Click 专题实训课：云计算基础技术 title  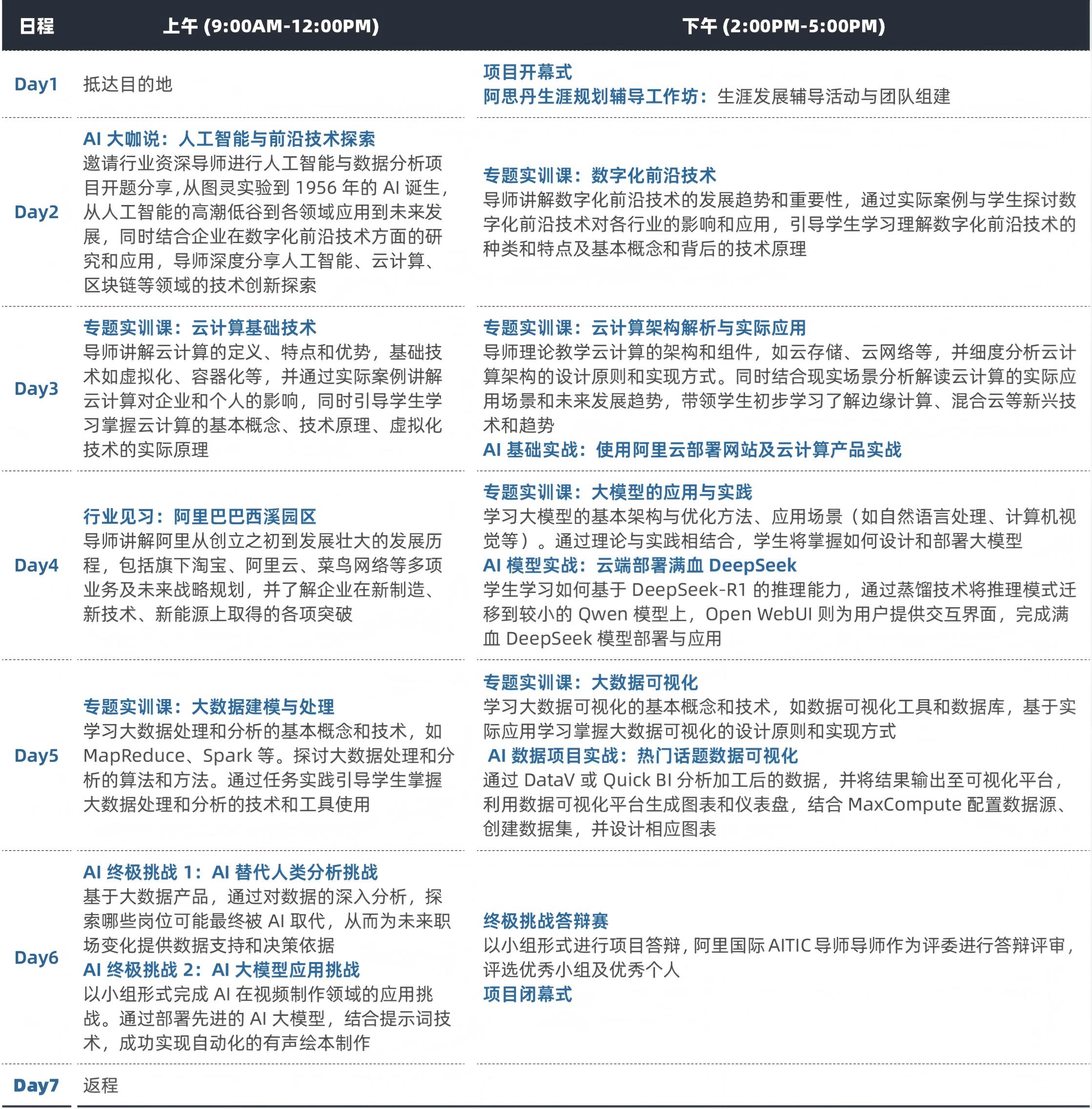[x=200, y=328]
